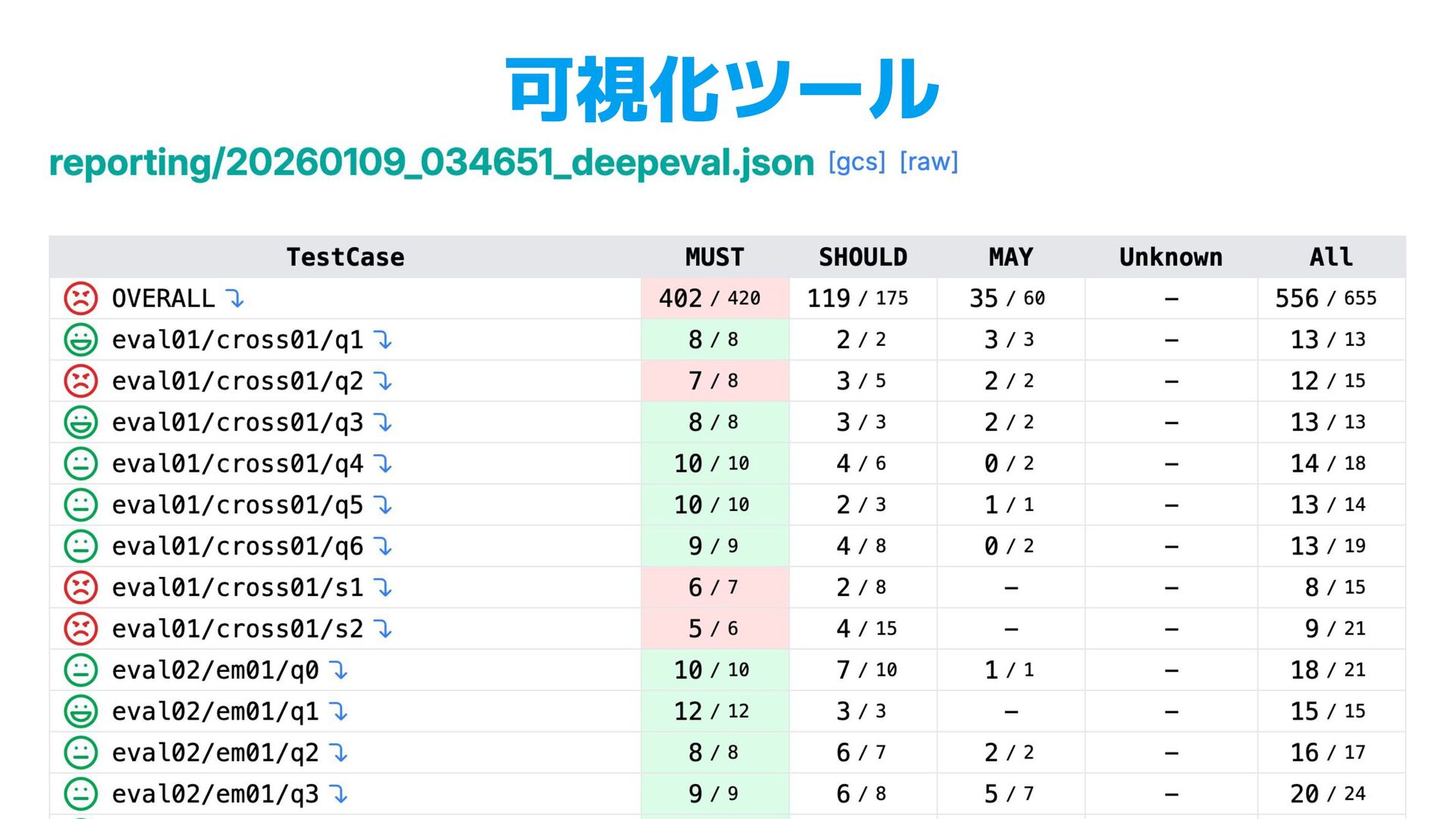
Task: Click the neutral green face for eval01/cross01/q4
Action: (80, 463)
